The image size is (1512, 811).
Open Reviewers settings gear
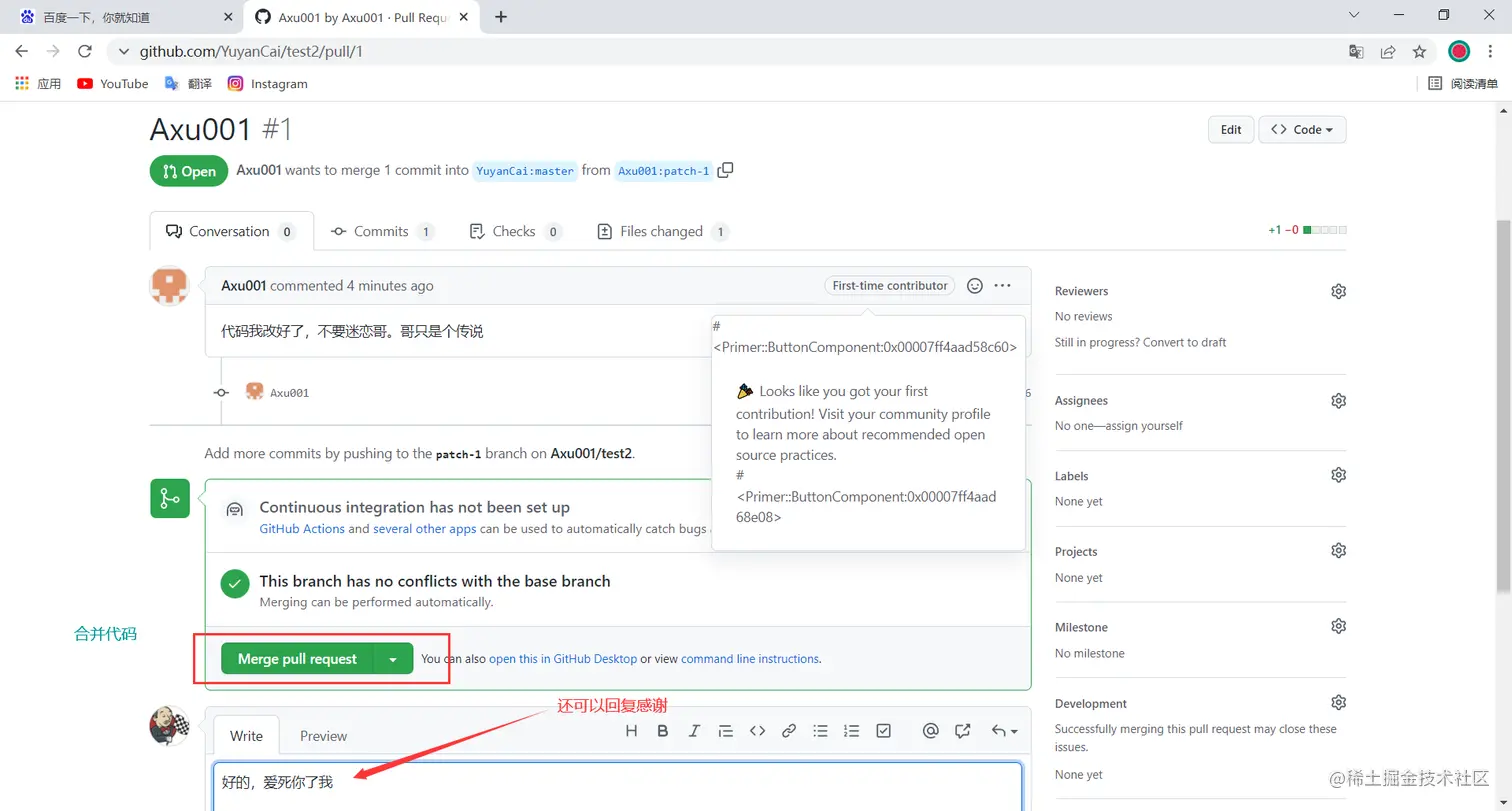(1338, 291)
